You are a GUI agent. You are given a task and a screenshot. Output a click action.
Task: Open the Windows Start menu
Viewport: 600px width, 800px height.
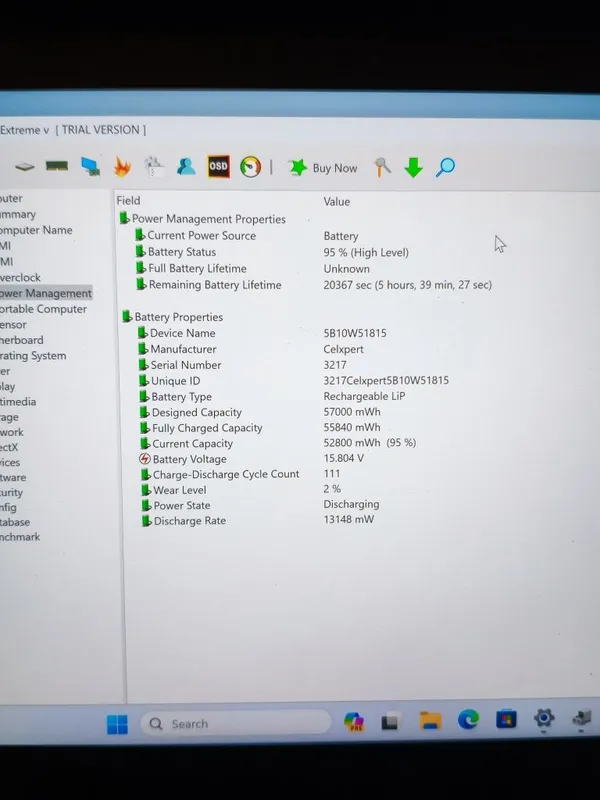click(117, 724)
